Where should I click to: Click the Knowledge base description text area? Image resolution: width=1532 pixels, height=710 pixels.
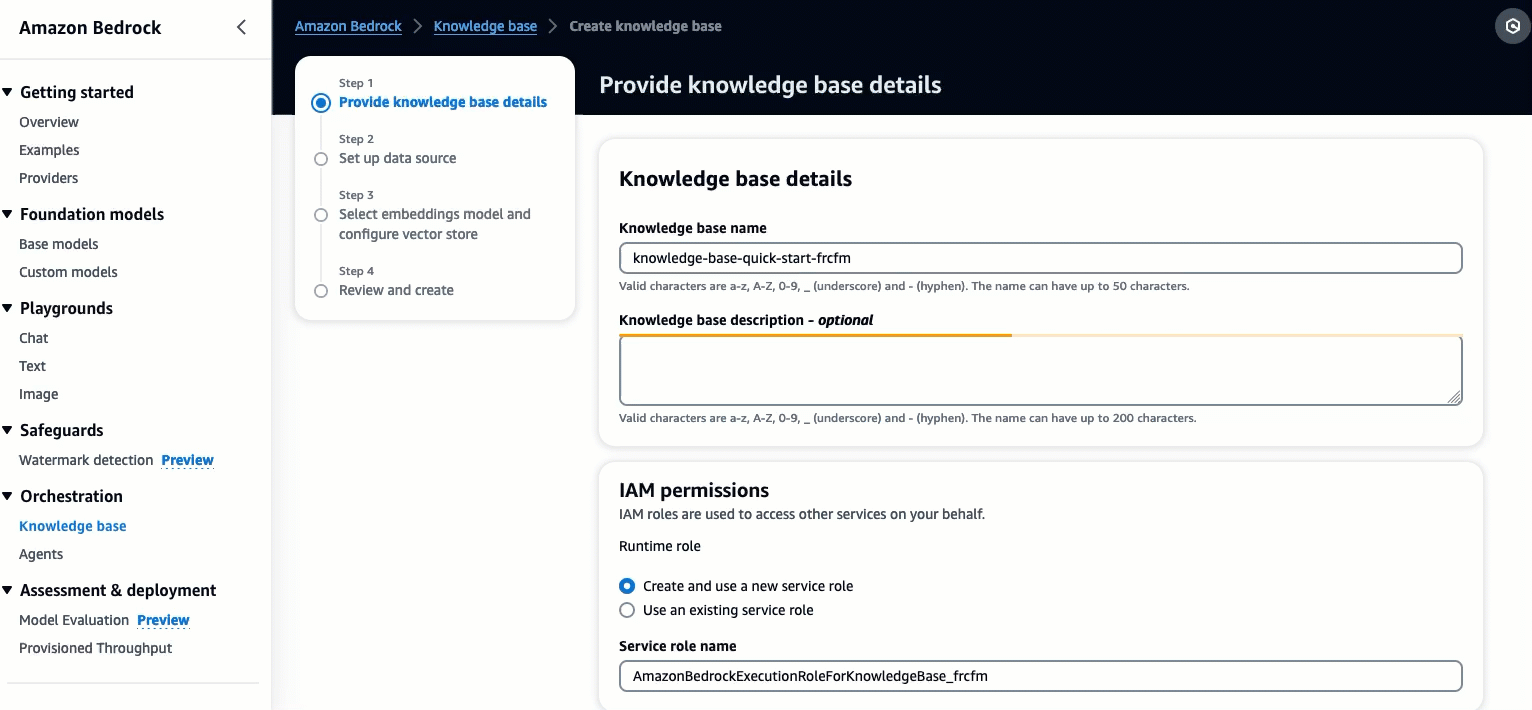pos(1041,370)
